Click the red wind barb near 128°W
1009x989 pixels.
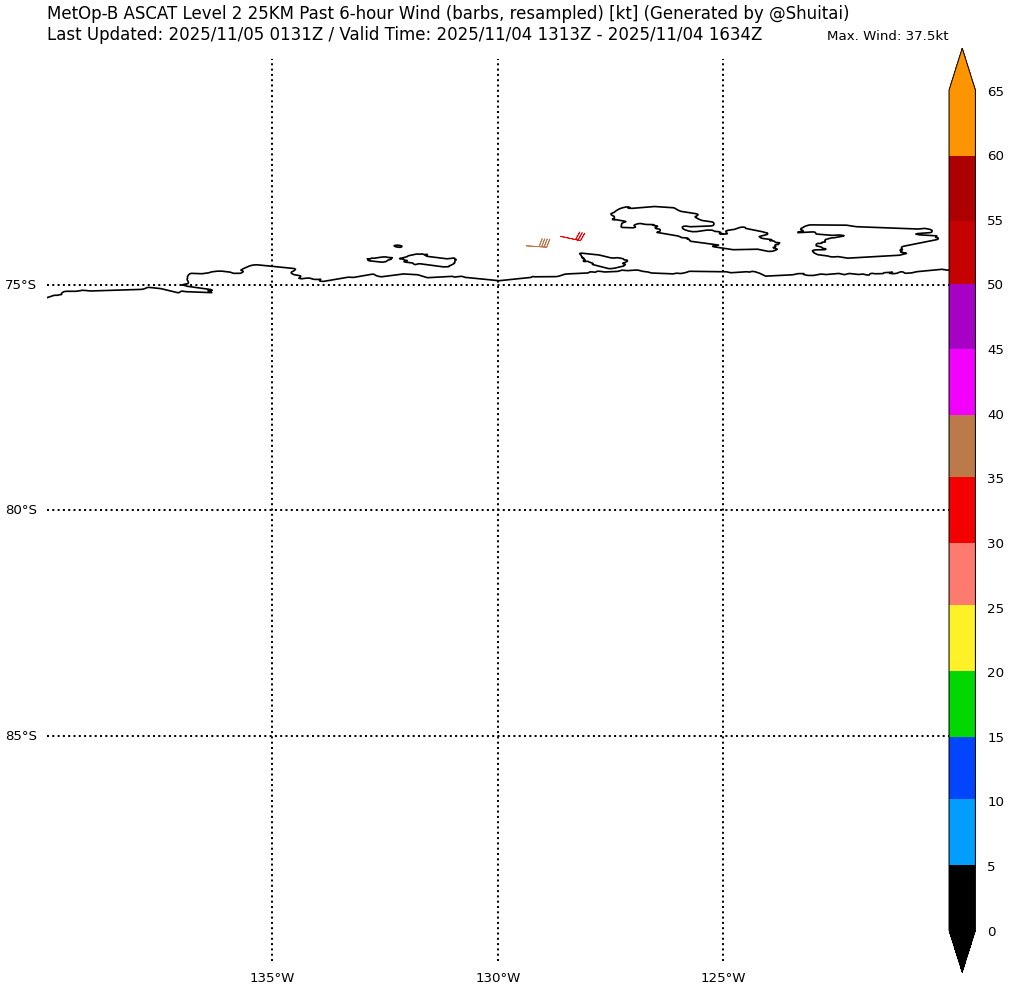point(572,238)
